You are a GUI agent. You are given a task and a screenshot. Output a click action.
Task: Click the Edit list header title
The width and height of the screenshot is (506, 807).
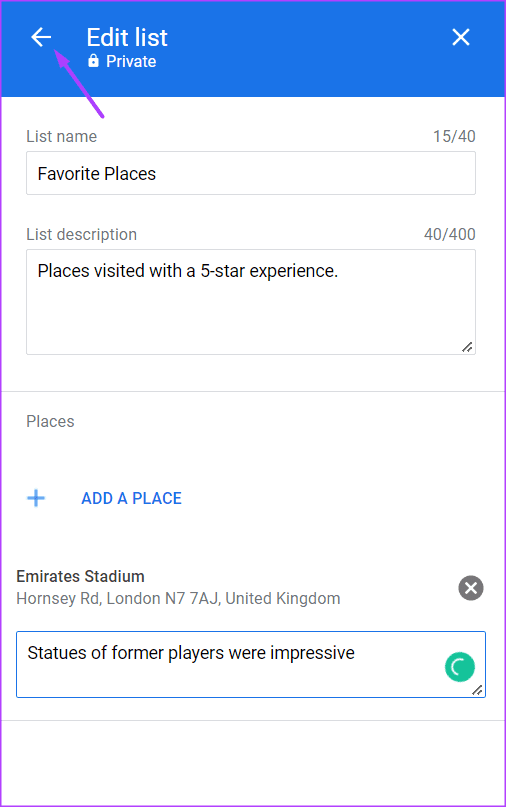point(127,38)
